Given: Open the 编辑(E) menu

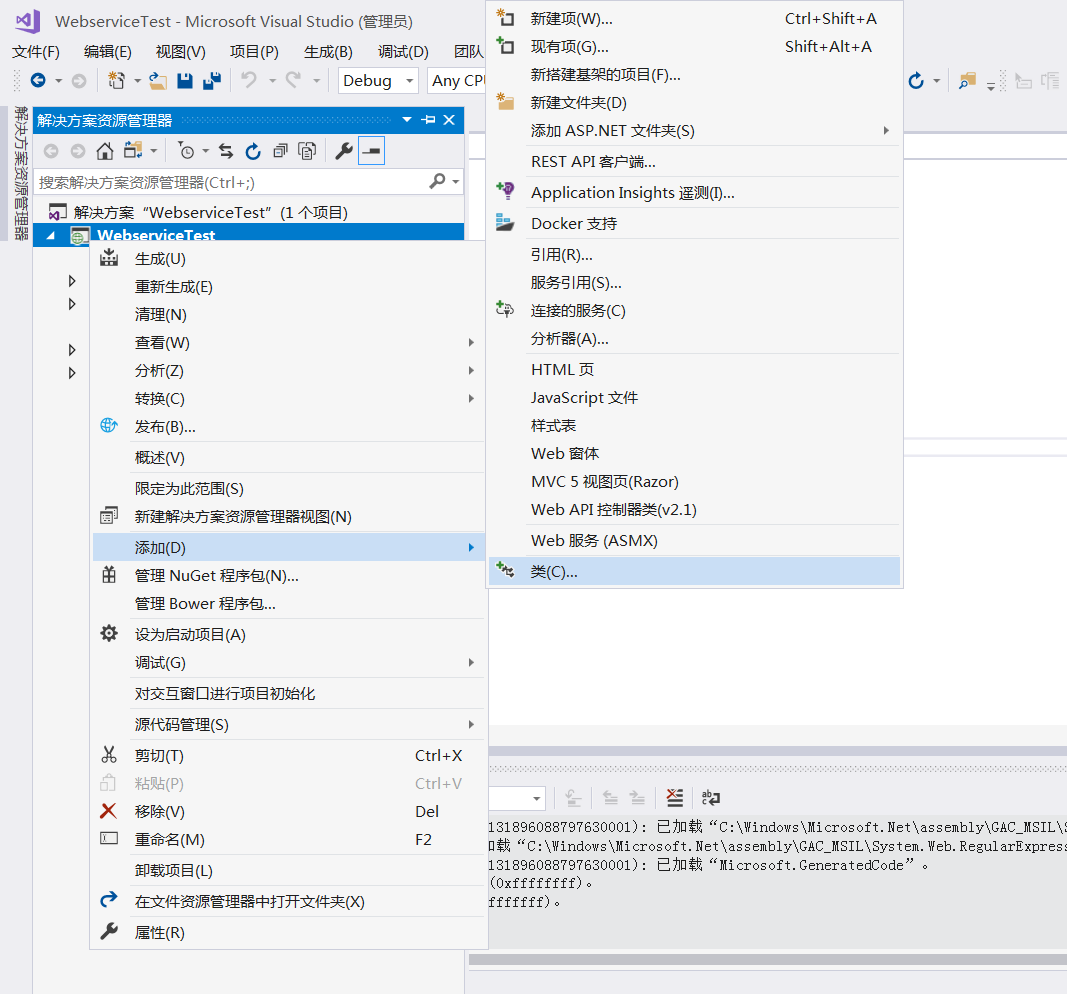Looking at the screenshot, I should click(x=108, y=52).
